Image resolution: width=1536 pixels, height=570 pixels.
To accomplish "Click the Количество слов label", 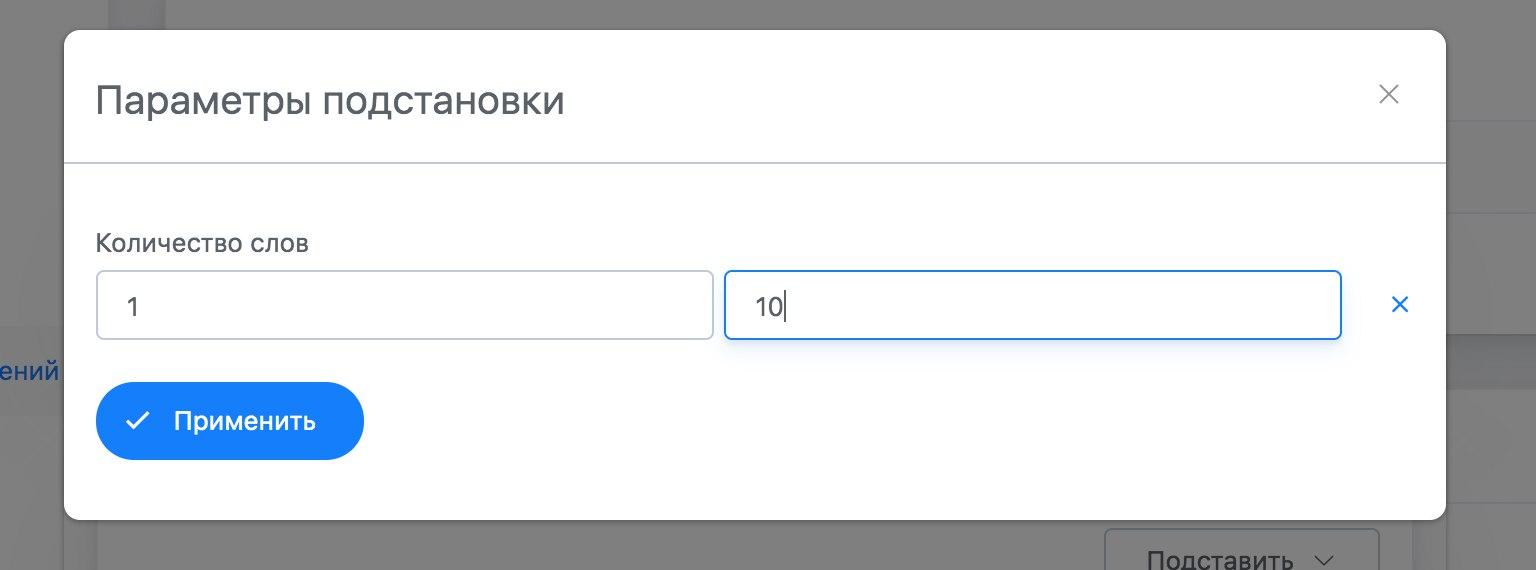I will (202, 243).
